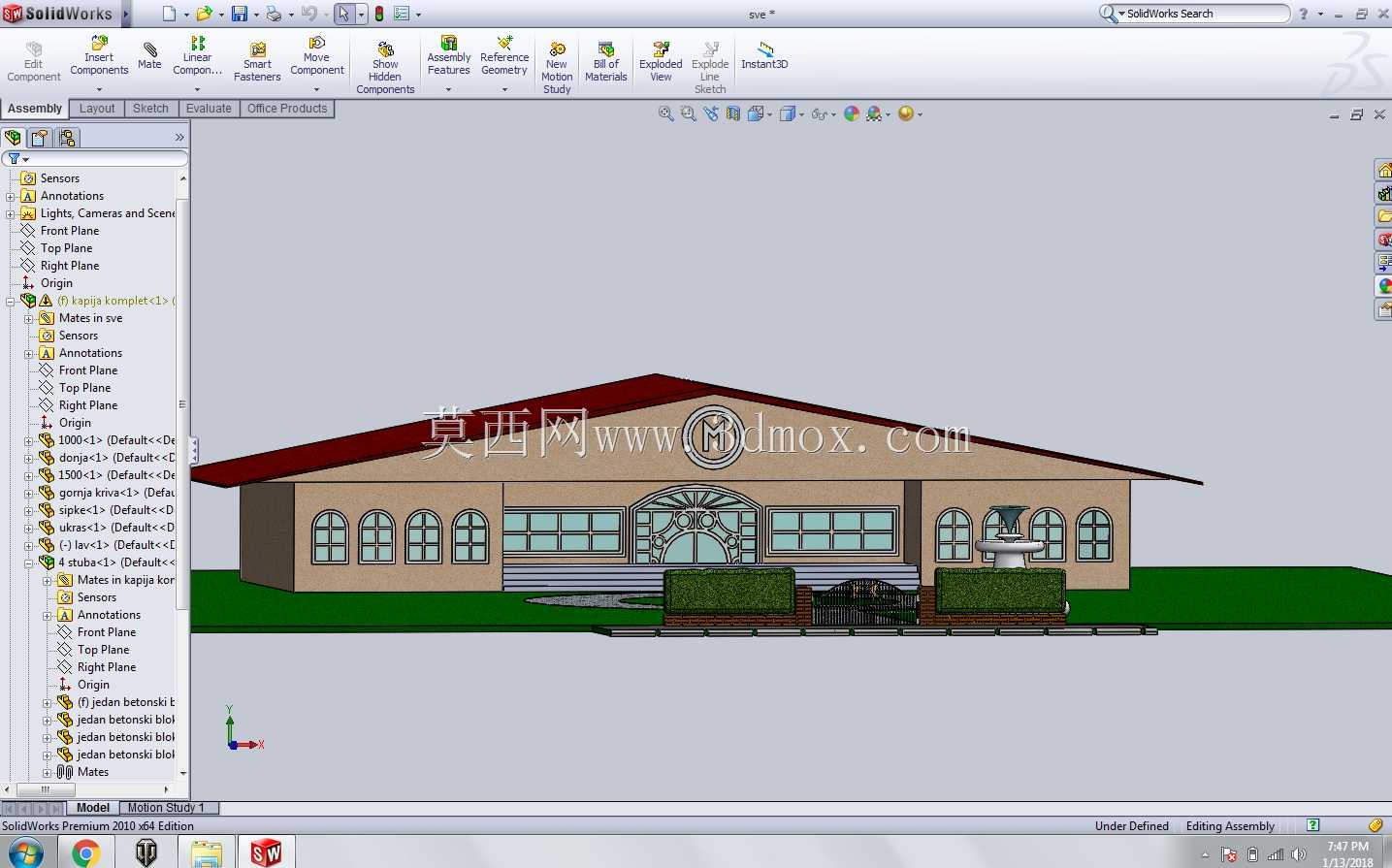Open the Display Style dropdown

(801, 114)
